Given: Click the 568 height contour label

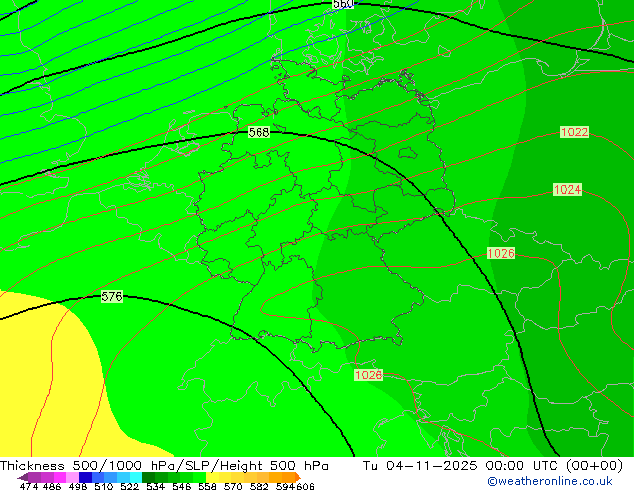Looking at the screenshot, I should click(x=259, y=132).
